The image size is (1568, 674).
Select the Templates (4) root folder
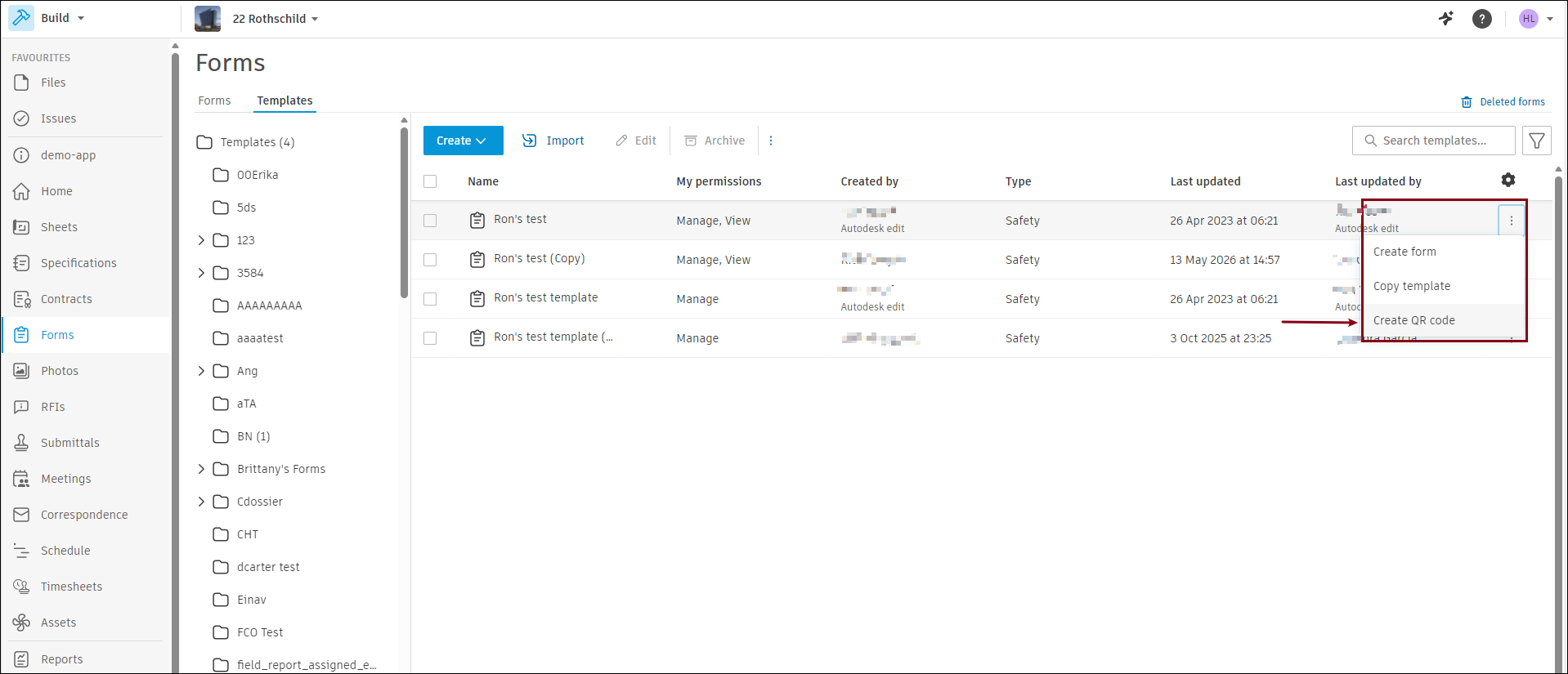tap(245, 142)
